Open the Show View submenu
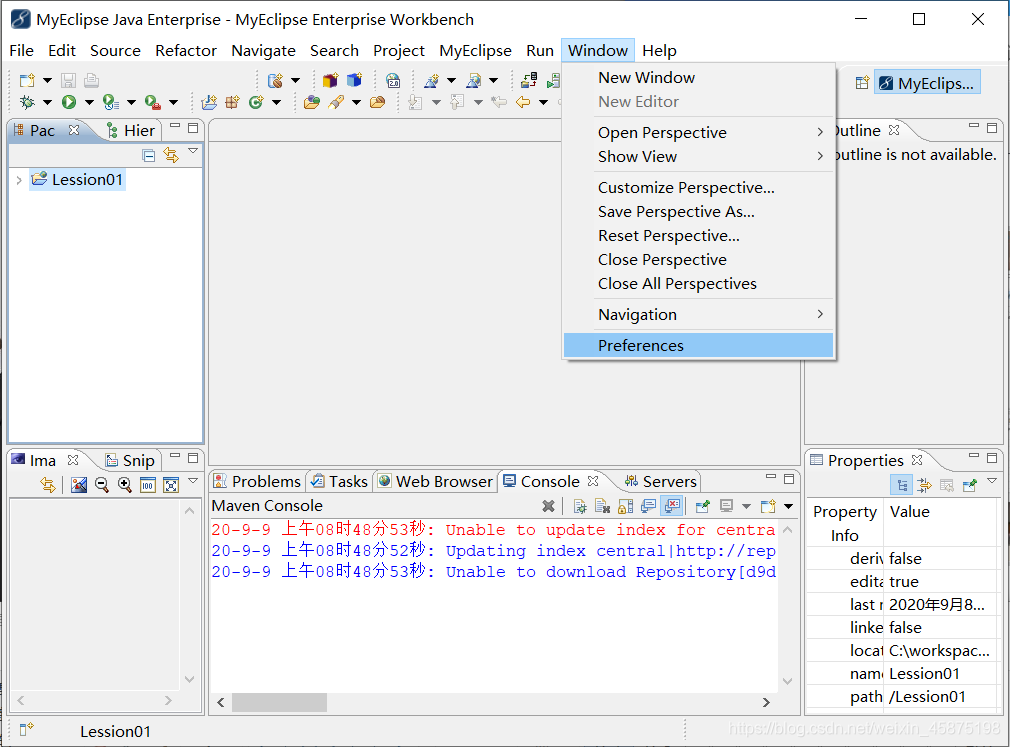 699,156
